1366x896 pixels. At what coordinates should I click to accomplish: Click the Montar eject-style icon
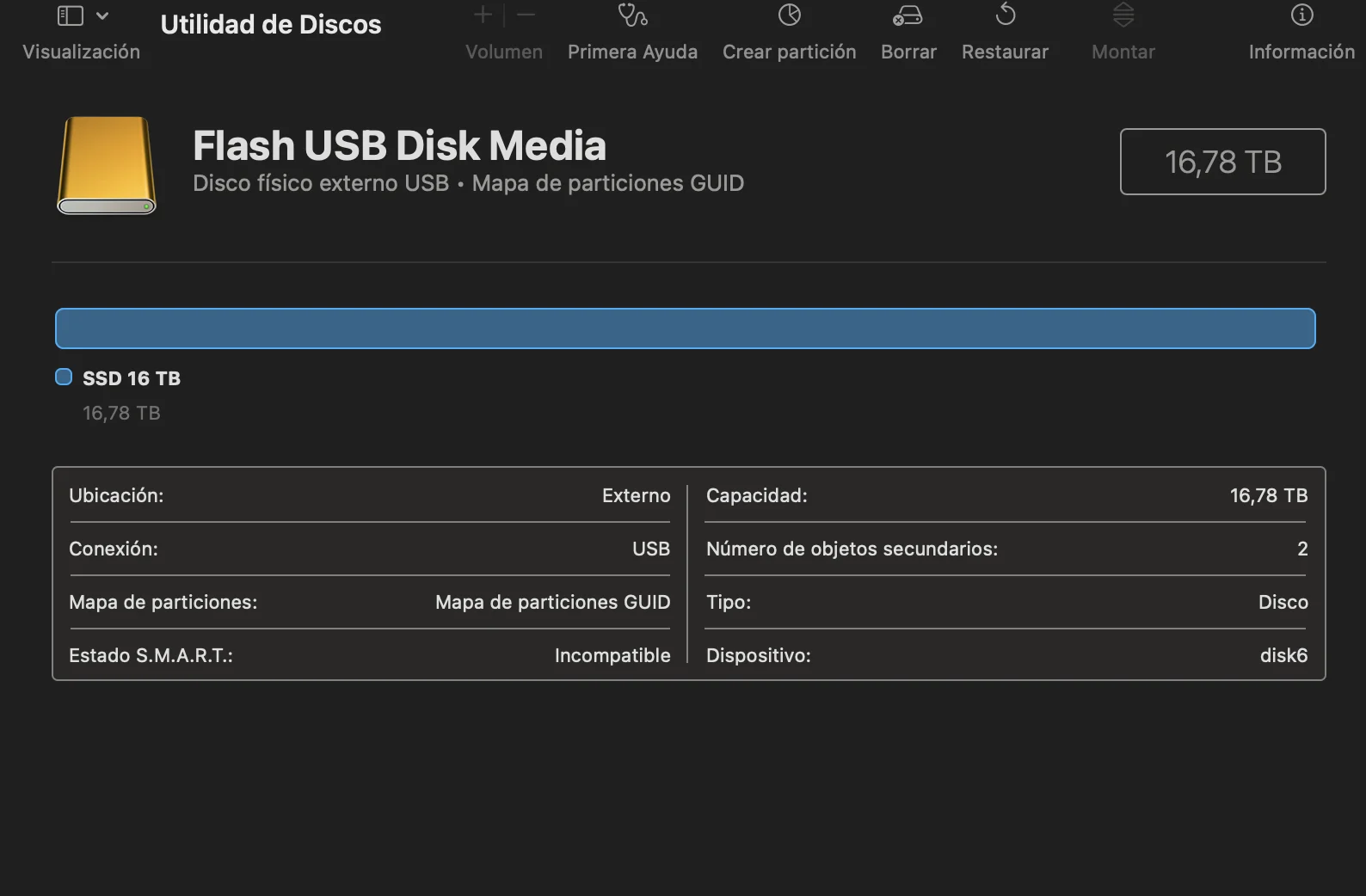tap(1123, 15)
